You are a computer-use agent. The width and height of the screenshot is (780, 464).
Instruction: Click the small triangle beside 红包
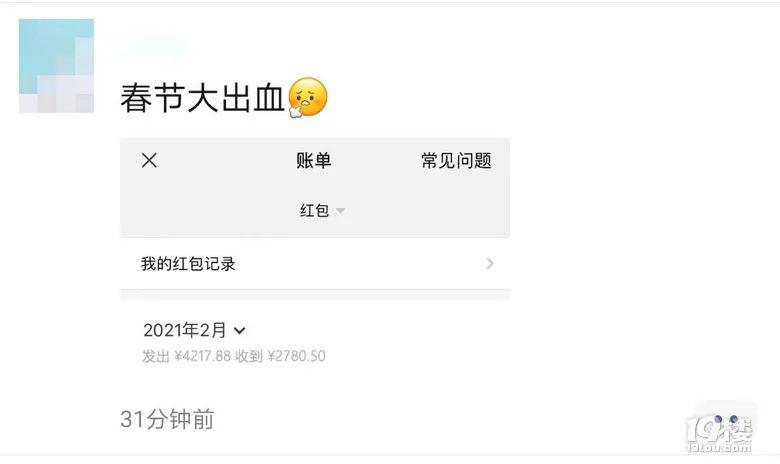pos(340,211)
